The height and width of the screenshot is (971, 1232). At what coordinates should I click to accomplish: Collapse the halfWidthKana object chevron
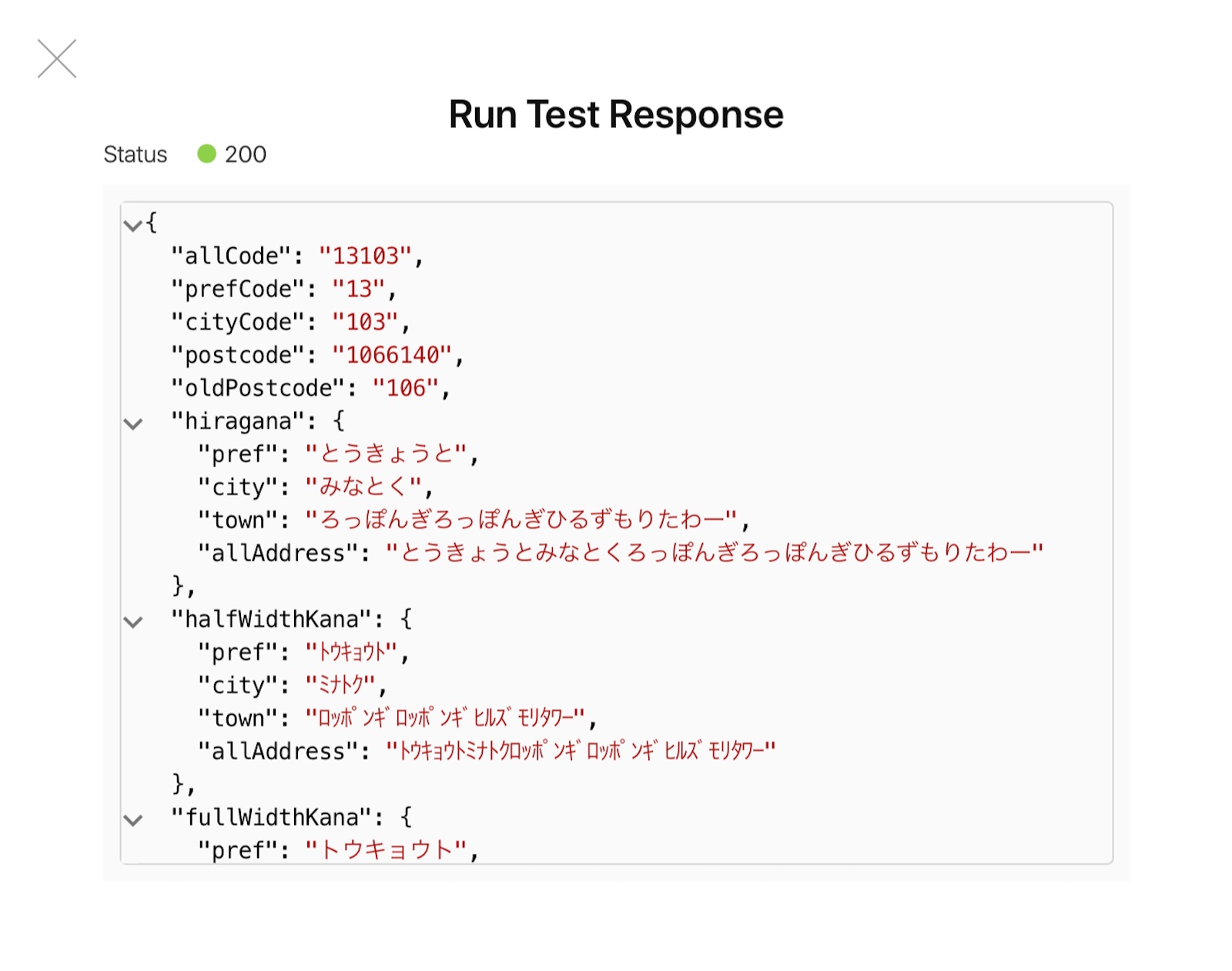(x=134, y=620)
